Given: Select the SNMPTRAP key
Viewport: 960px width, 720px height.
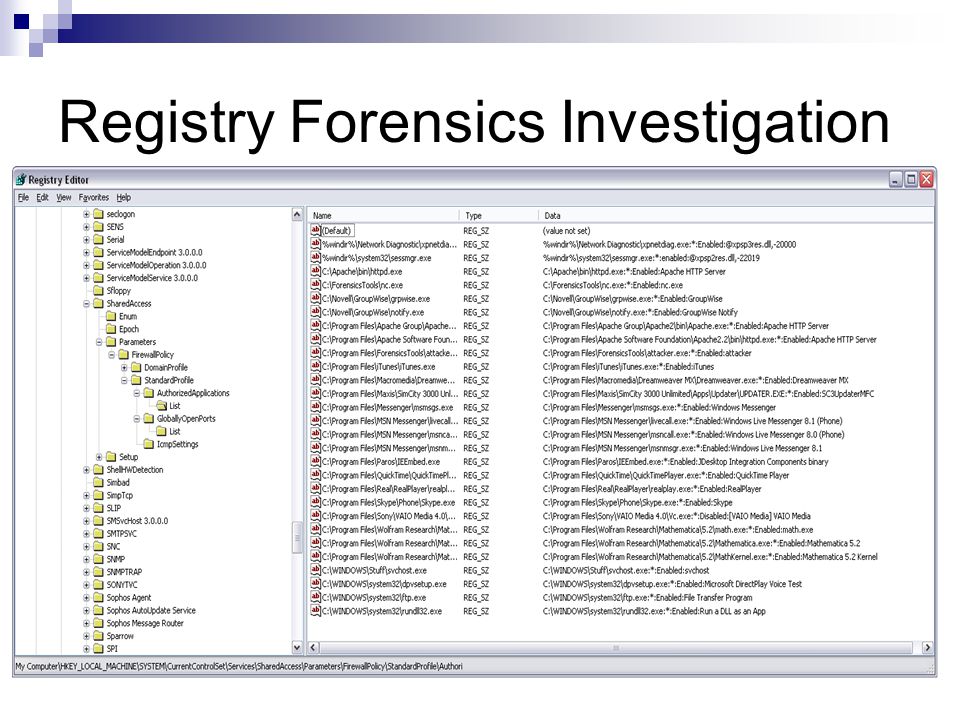Looking at the screenshot, I should click(124, 572).
